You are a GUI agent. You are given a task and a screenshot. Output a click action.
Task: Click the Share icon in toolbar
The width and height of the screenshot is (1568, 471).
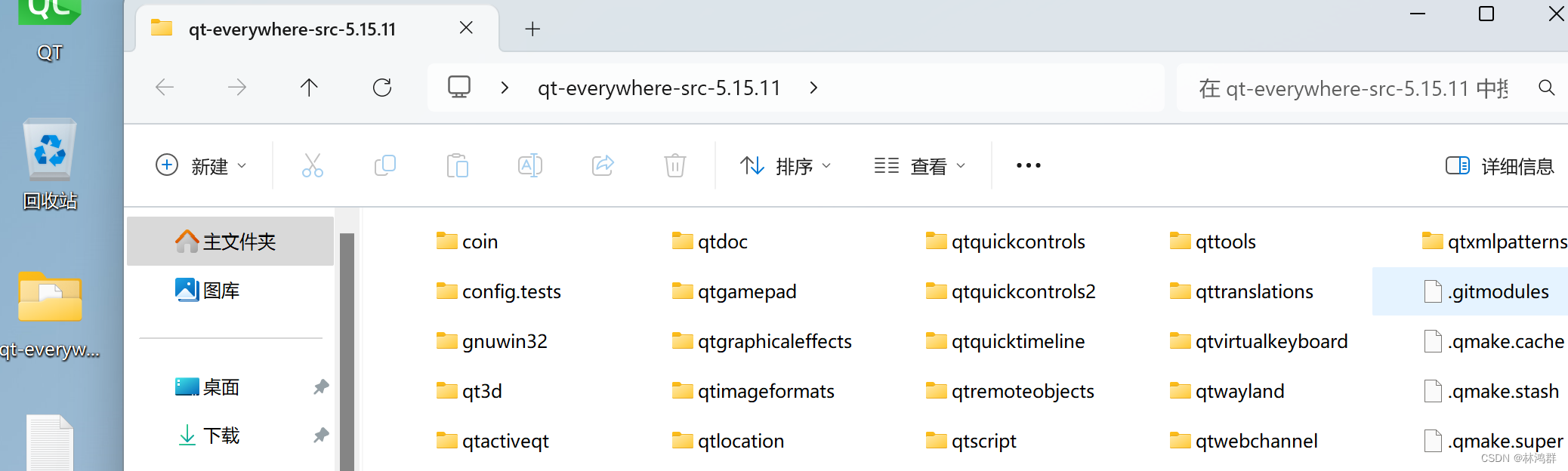(x=603, y=165)
